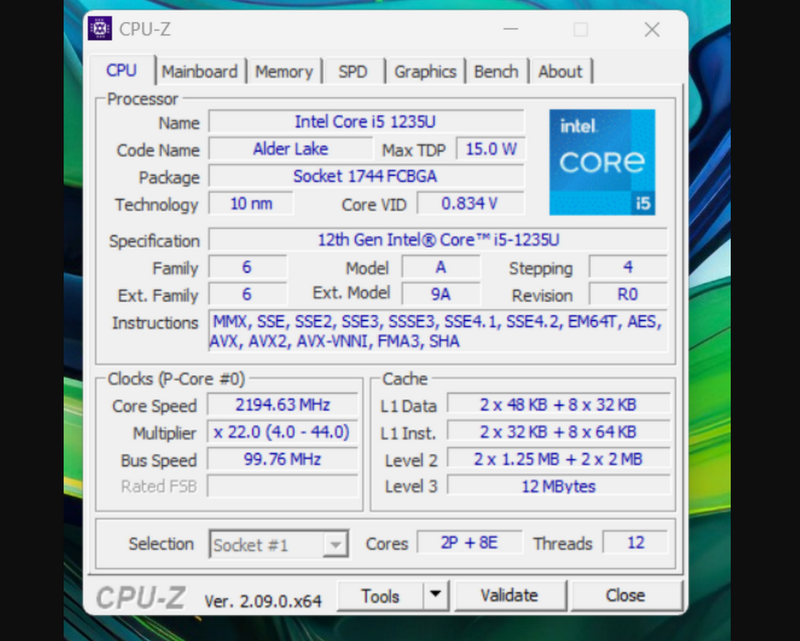Image resolution: width=800 pixels, height=641 pixels.
Task: Minimize the CPU-Z window
Action: [511, 30]
